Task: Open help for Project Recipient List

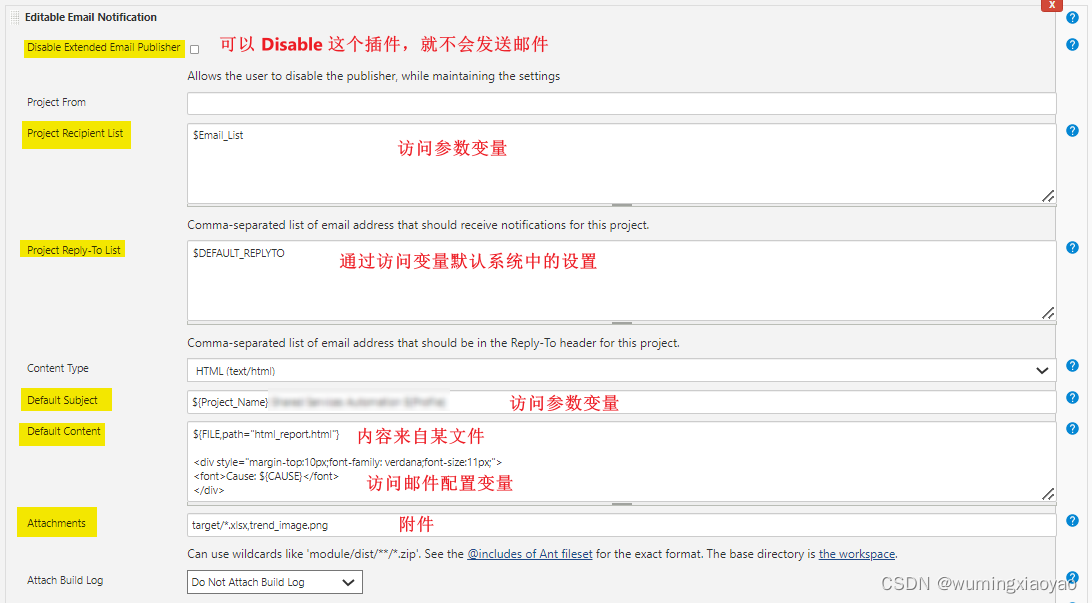Action: click(x=1072, y=130)
